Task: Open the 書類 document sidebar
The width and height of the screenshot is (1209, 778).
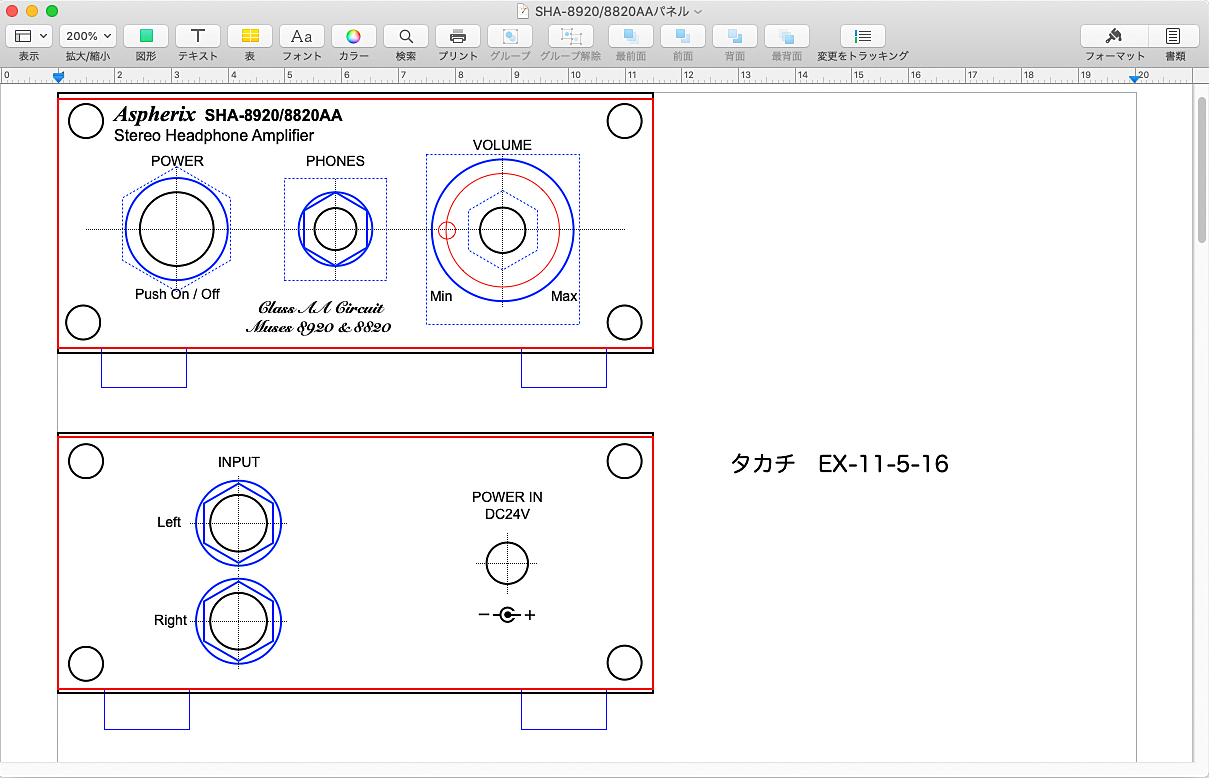Action: [1175, 36]
